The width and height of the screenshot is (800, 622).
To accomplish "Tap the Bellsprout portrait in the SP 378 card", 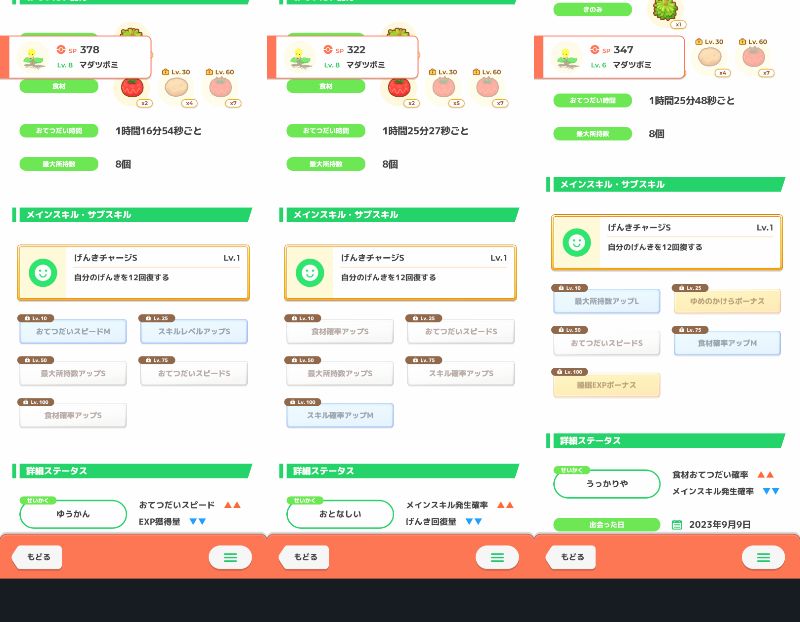I will (34, 58).
